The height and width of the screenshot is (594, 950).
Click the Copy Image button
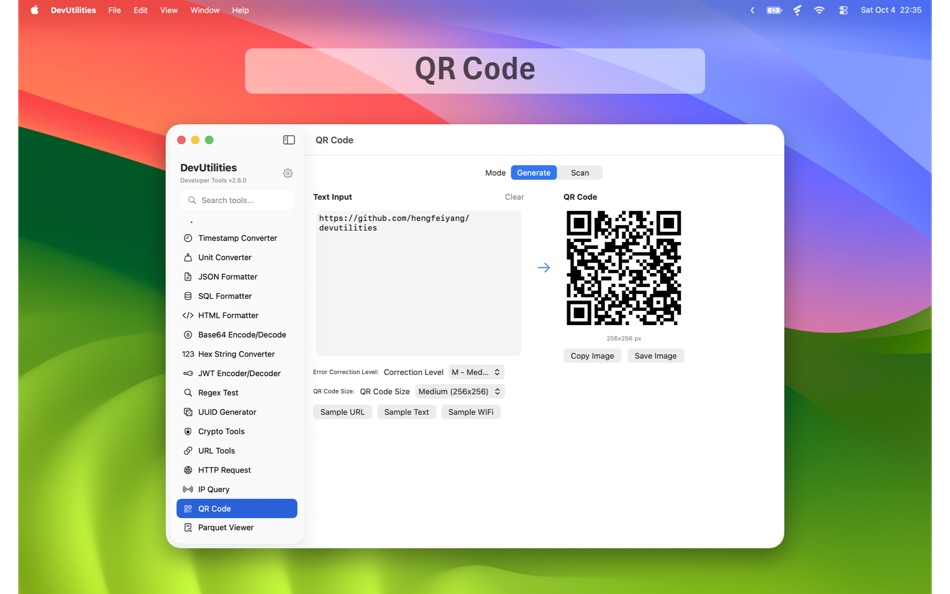coord(592,355)
